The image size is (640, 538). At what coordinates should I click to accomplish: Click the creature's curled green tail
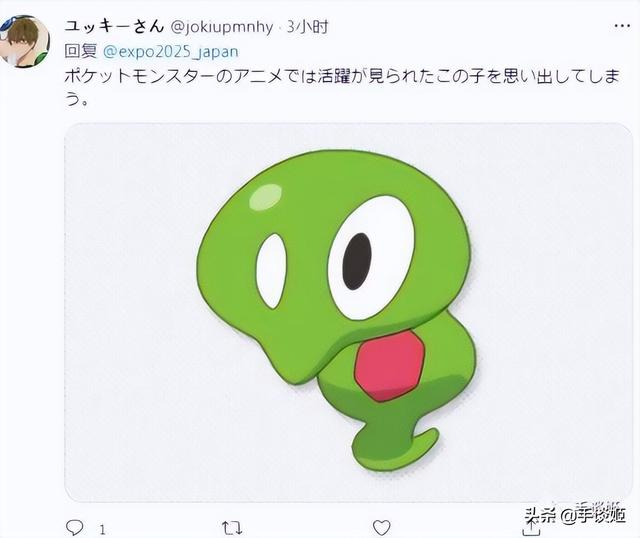(x=395, y=447)
